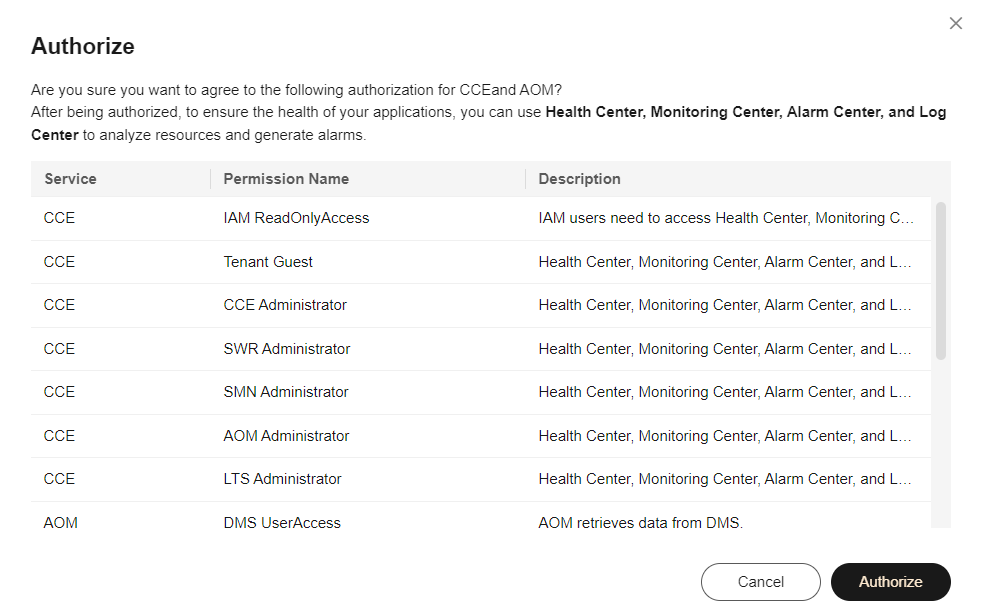The image size is (981, 613).
Task: Cancel the authorization dialog
Action: (760, 582)
